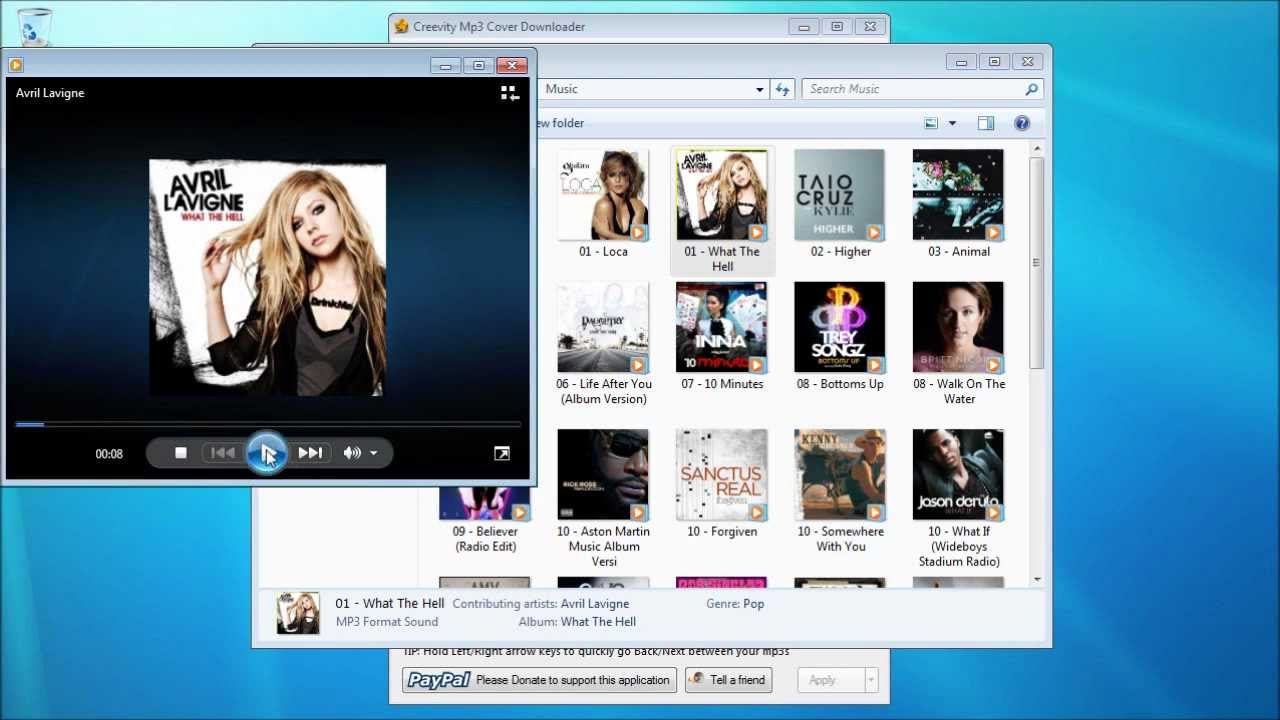This screenshot has height=720, width=1280.
Task: Maximize the media player window
Action: coord(479,65)
